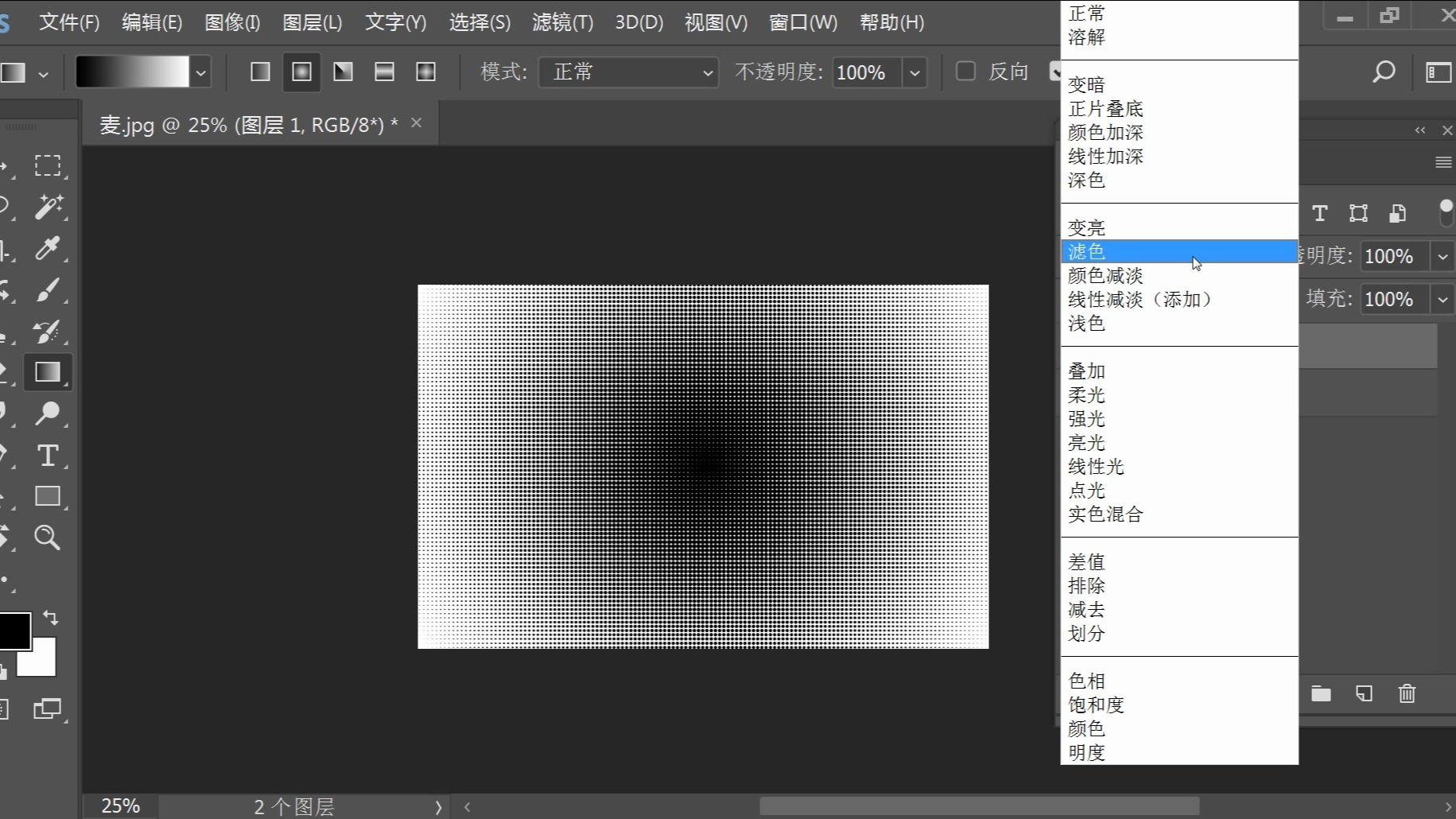The width and height of the screenshot is (1456, 819).
Task: Select the 变暗 blend mode
Action: [x=1179, y=85]
